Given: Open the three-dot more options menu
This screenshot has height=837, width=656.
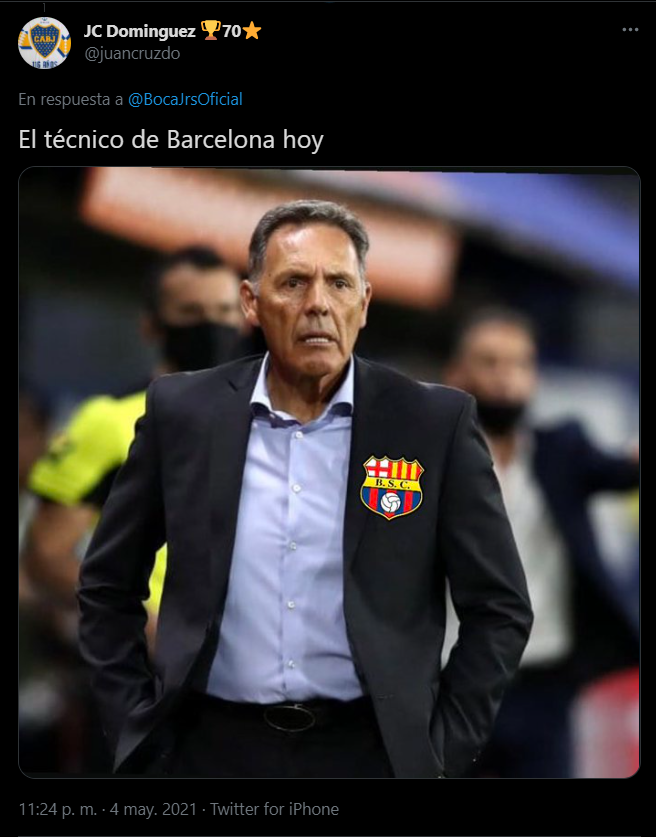Looking at the screenshot, I should 630,29.
